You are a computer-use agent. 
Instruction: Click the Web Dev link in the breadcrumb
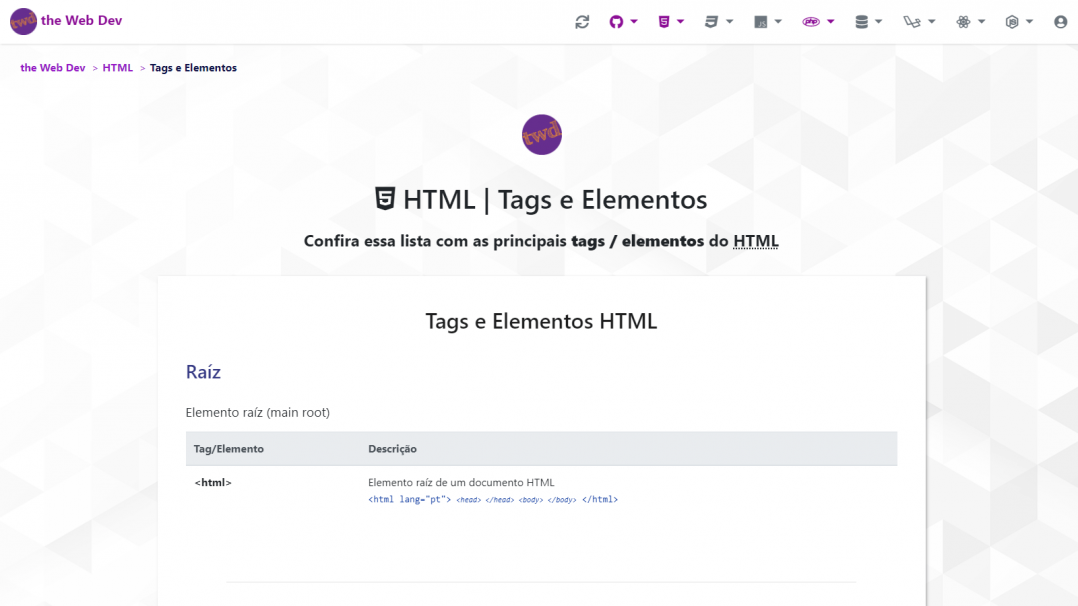(x=52, y=67)
